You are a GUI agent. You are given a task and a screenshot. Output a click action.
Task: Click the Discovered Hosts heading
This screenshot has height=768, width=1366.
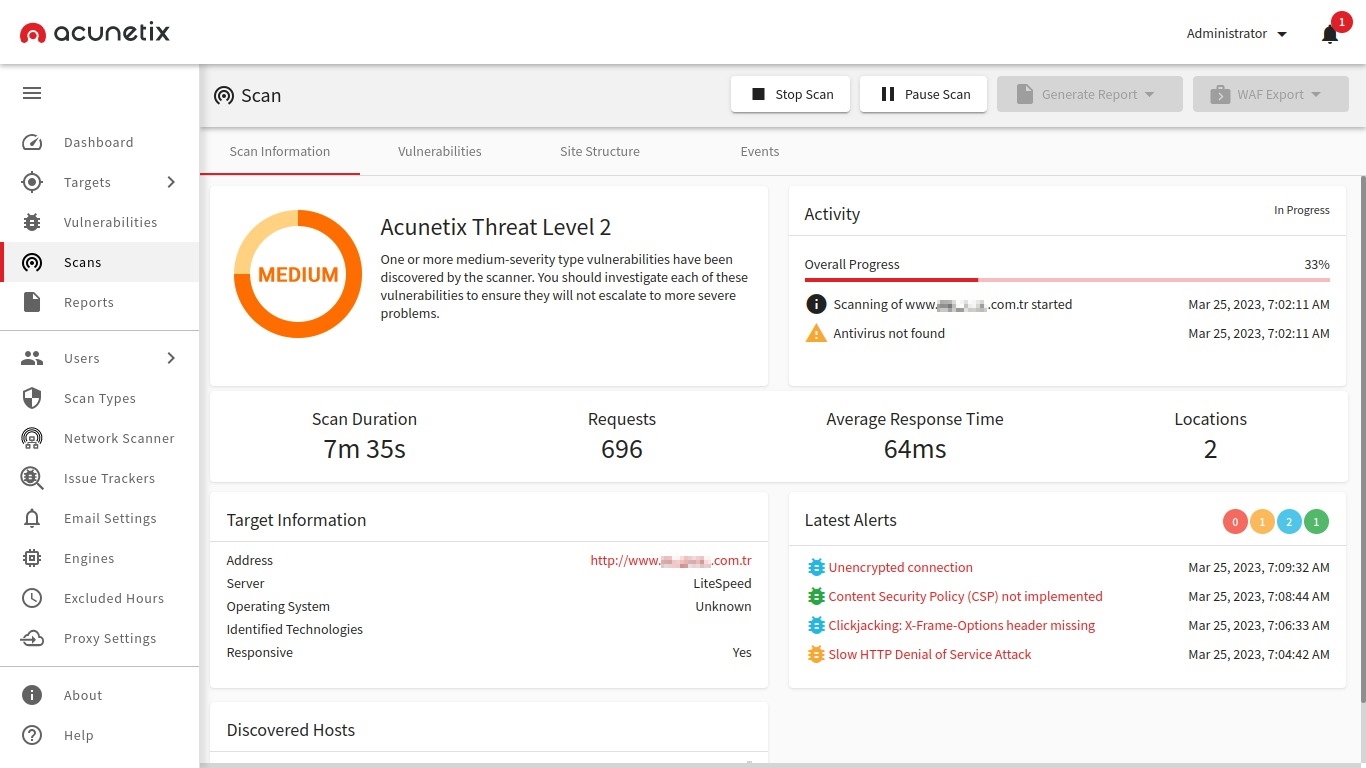291,730
